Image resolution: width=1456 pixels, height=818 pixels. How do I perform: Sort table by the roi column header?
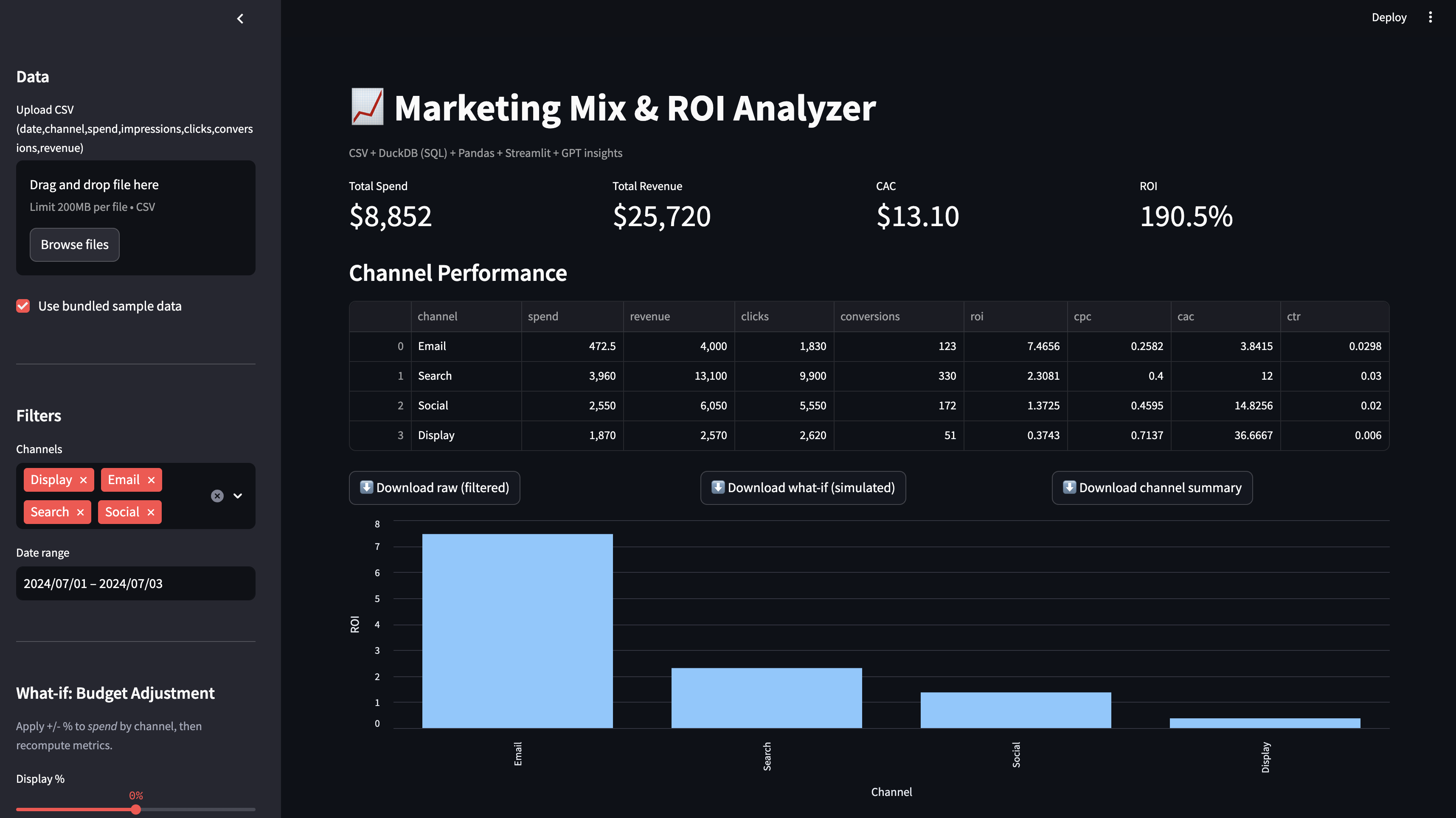pyautogui.click(x=1016, y=317)
